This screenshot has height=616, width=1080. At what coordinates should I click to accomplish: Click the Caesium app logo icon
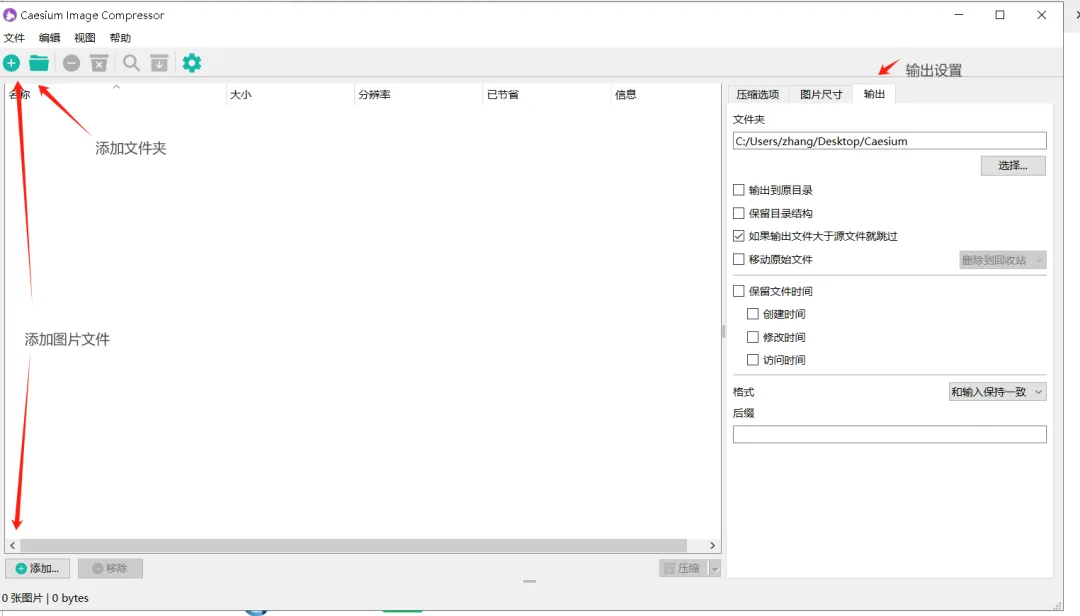tap(10, 14)
